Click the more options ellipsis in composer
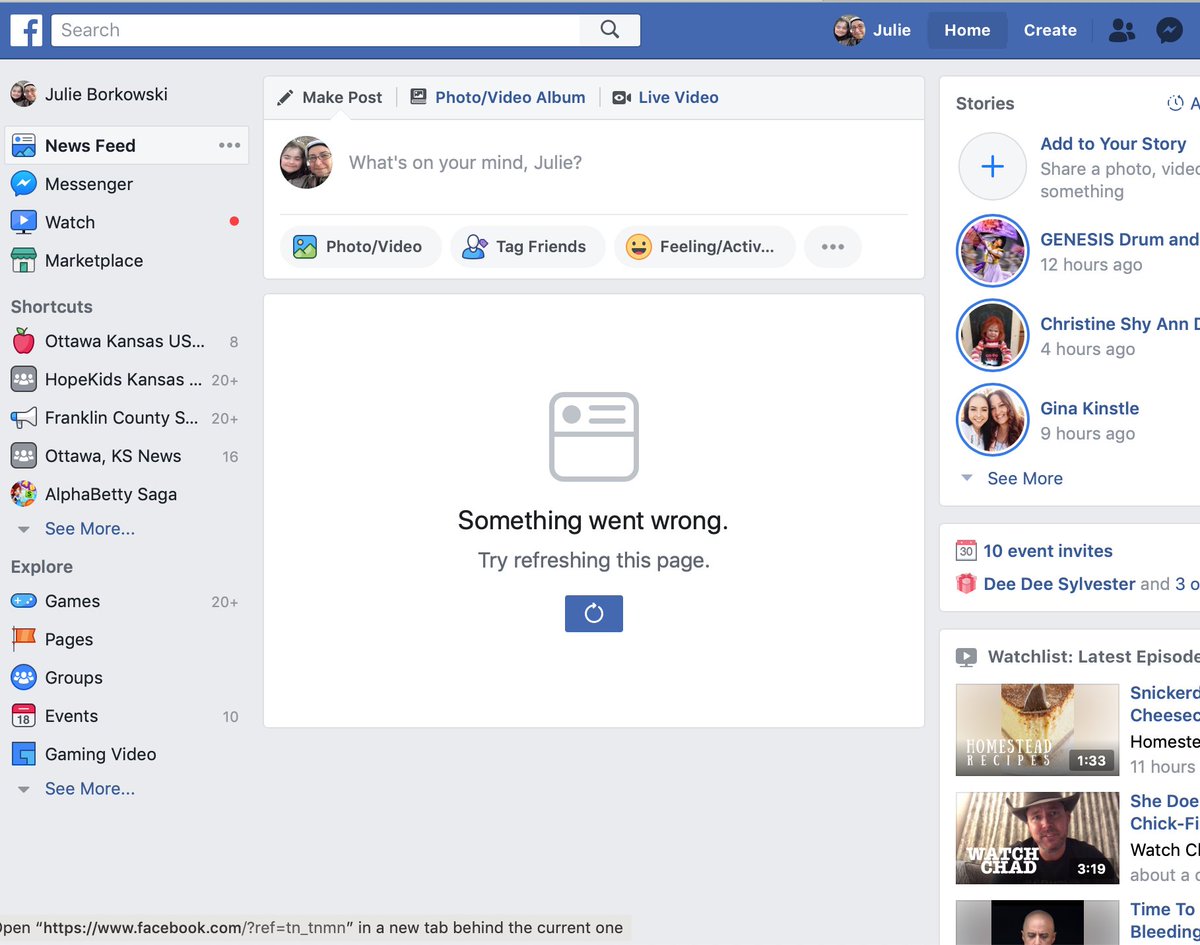 tap(833, 247)
